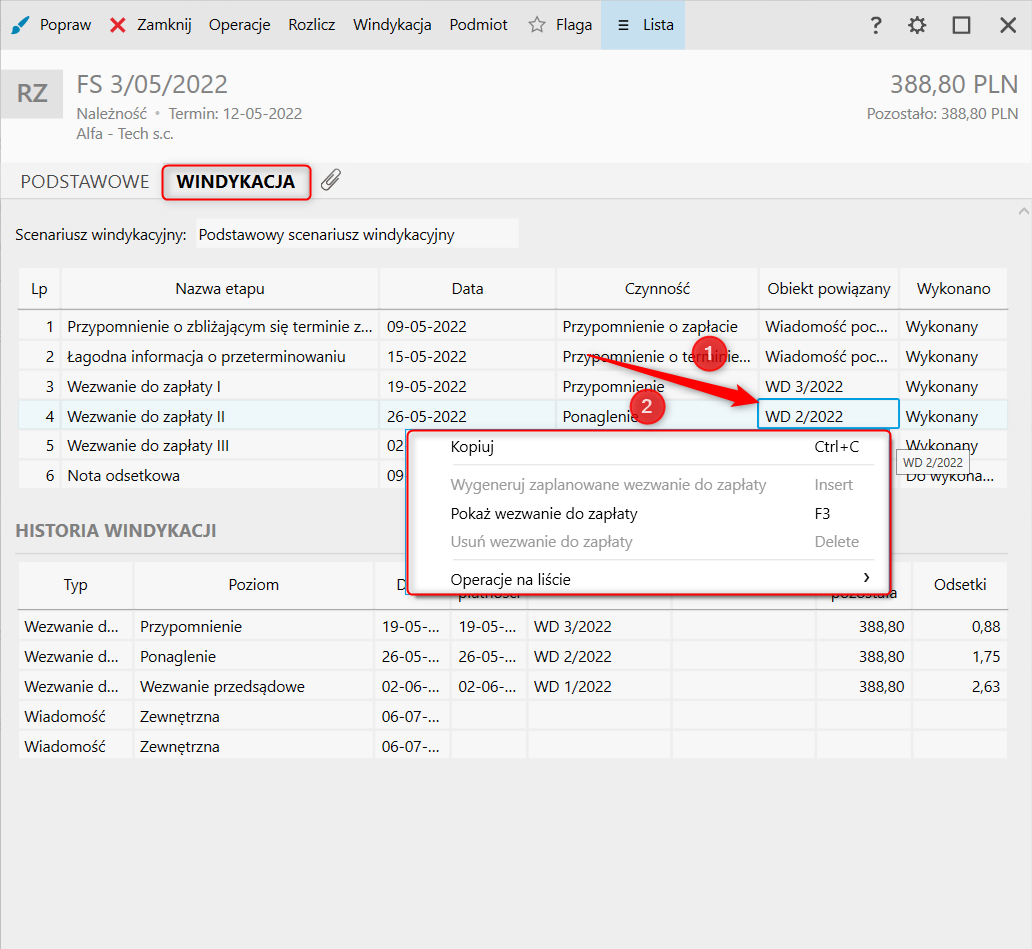Click interest value 0,88
Screen dimensions: 1032x949
coord(985,627)
